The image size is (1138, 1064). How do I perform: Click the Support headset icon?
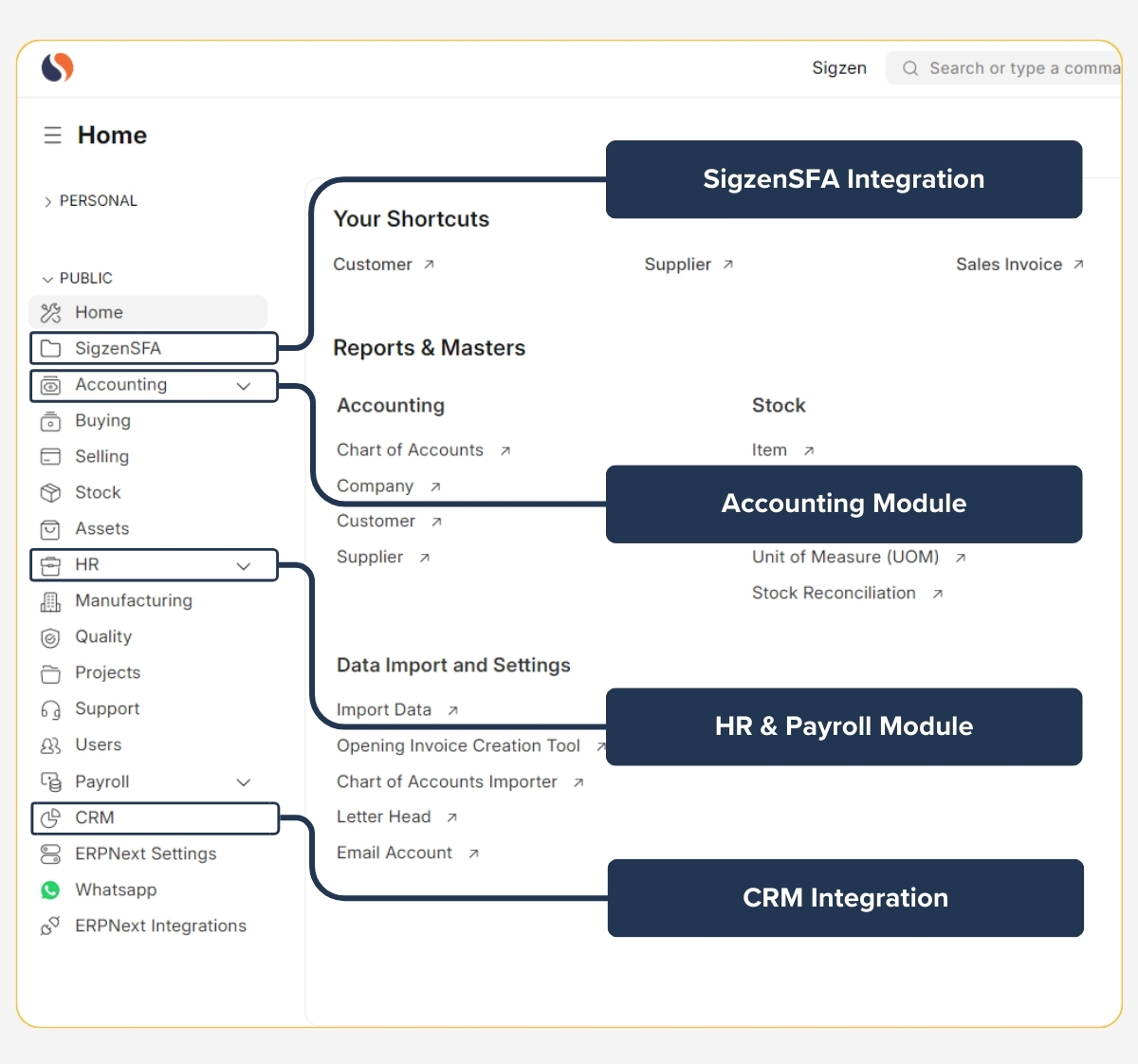pyautogui.click(x=50, y=708)
